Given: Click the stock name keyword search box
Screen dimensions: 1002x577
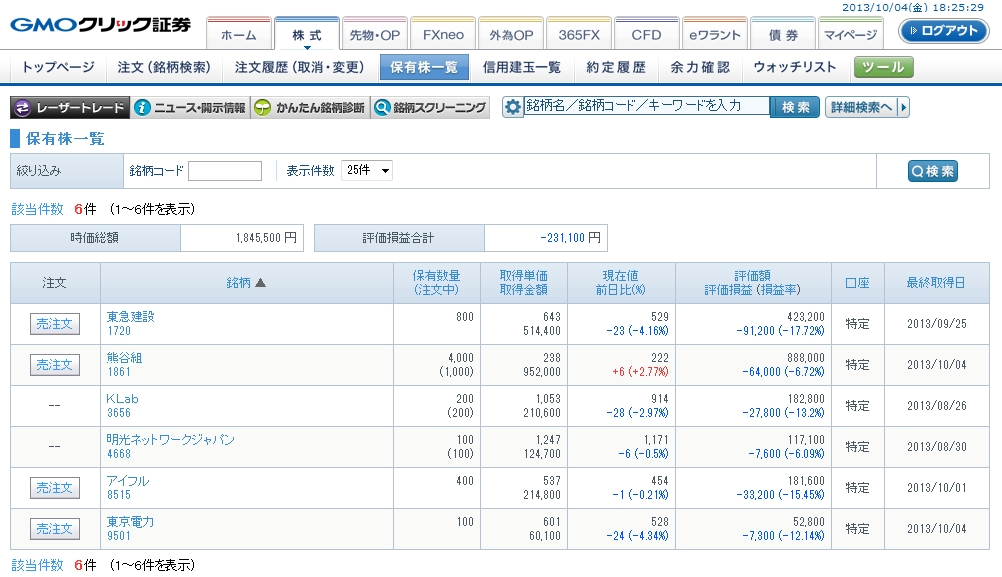Looking at the screenshot, I should tap(646, 106).
